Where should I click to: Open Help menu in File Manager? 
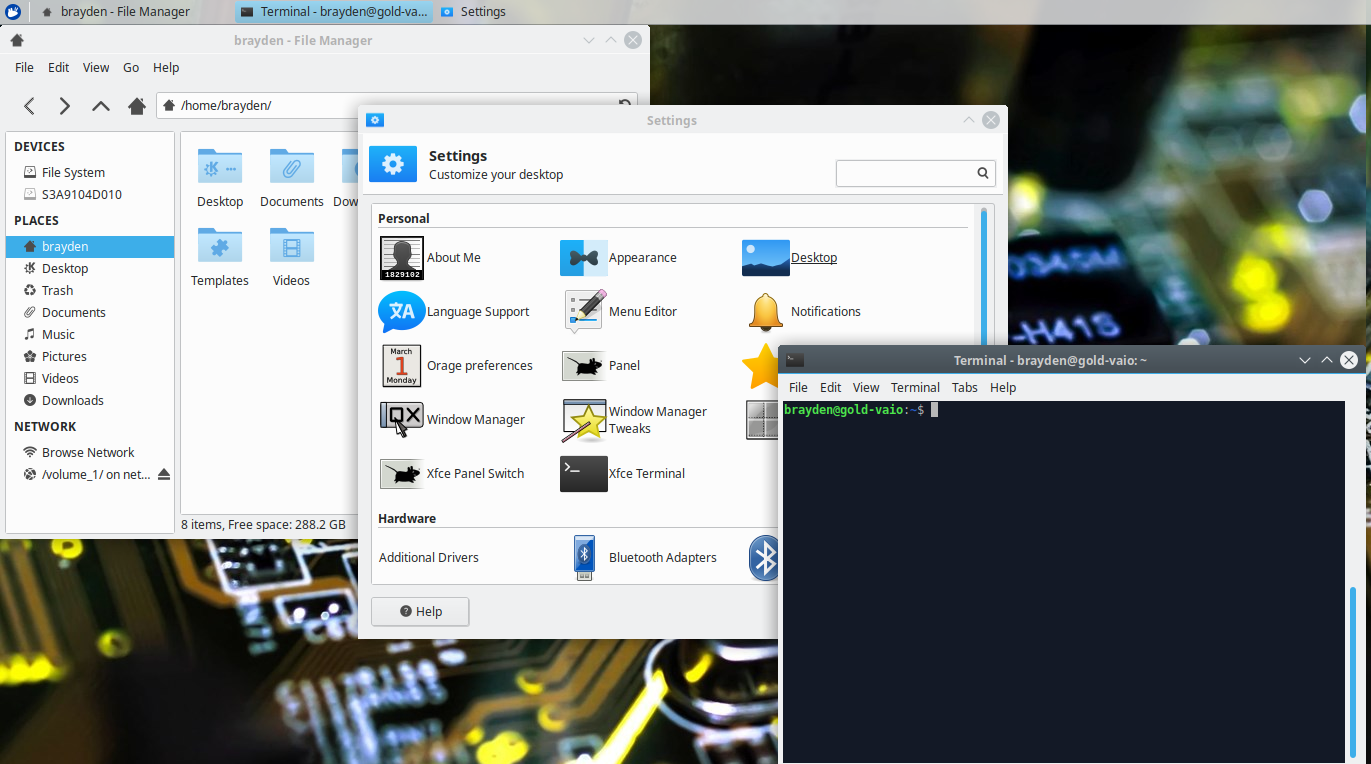(x=166, y=67)
